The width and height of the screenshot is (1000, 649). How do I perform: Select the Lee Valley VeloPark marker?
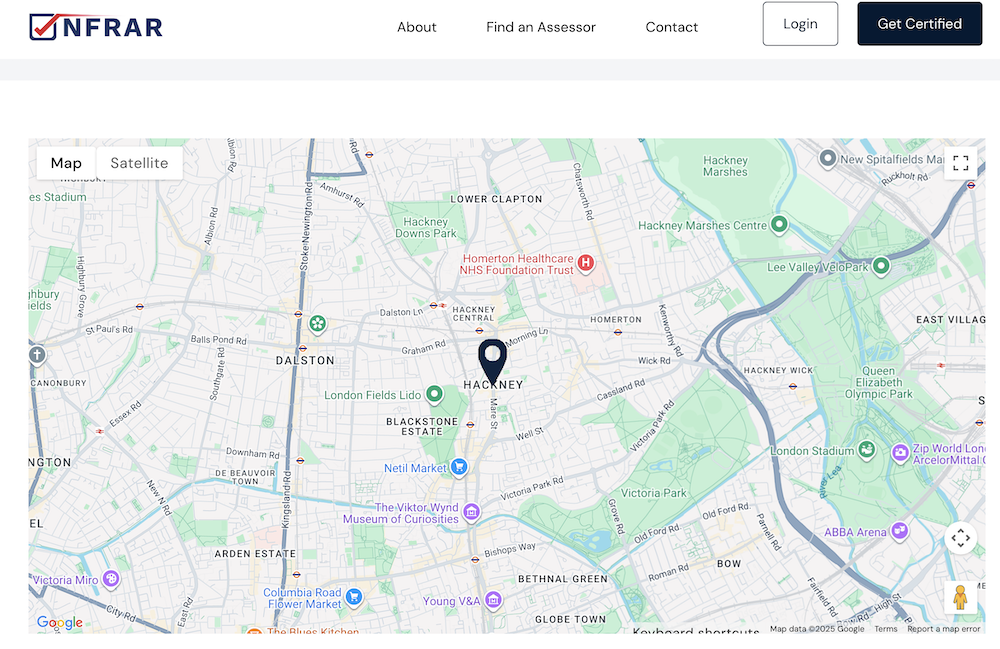881,266
